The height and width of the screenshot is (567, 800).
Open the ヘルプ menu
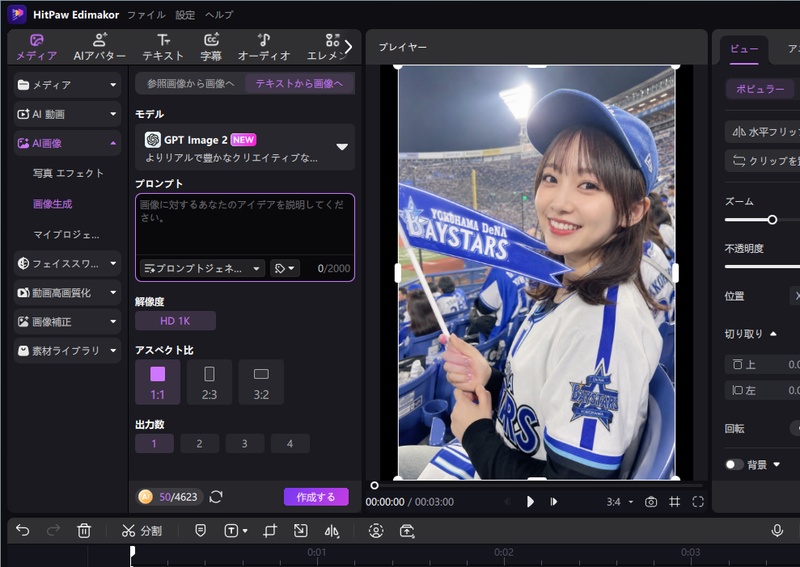219,15
